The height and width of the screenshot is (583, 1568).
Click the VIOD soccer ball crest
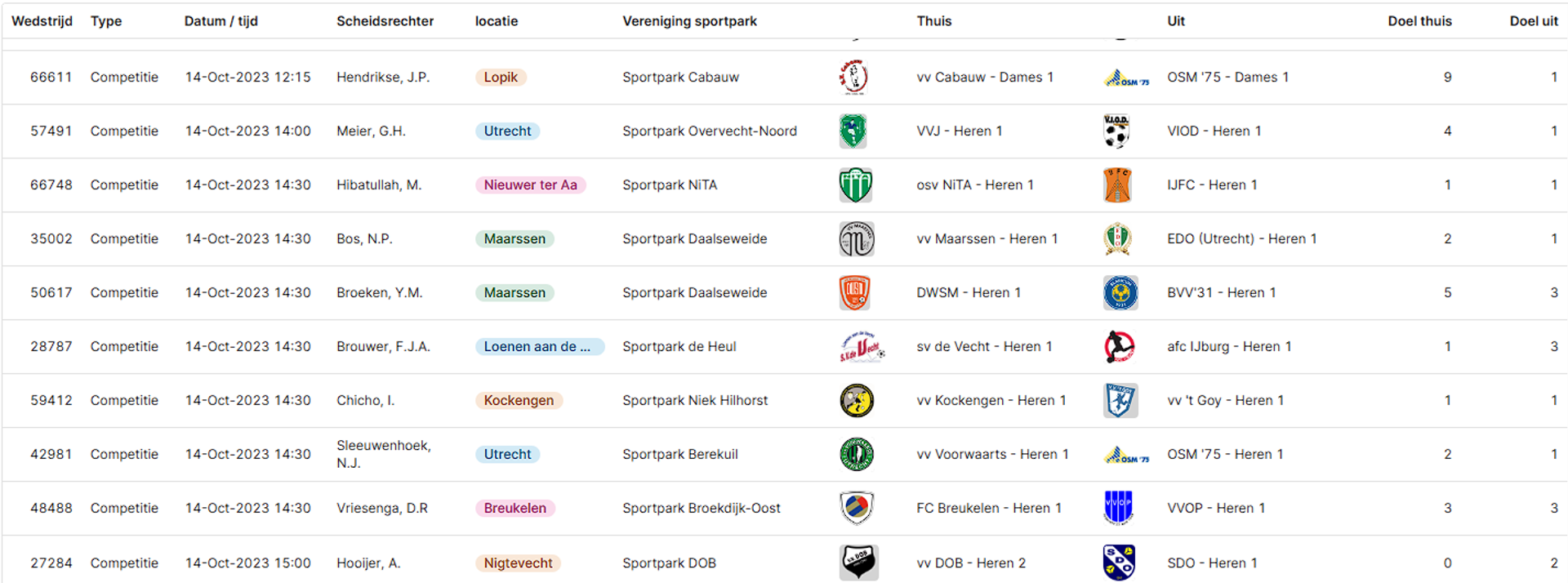[x=1116, y=131]
